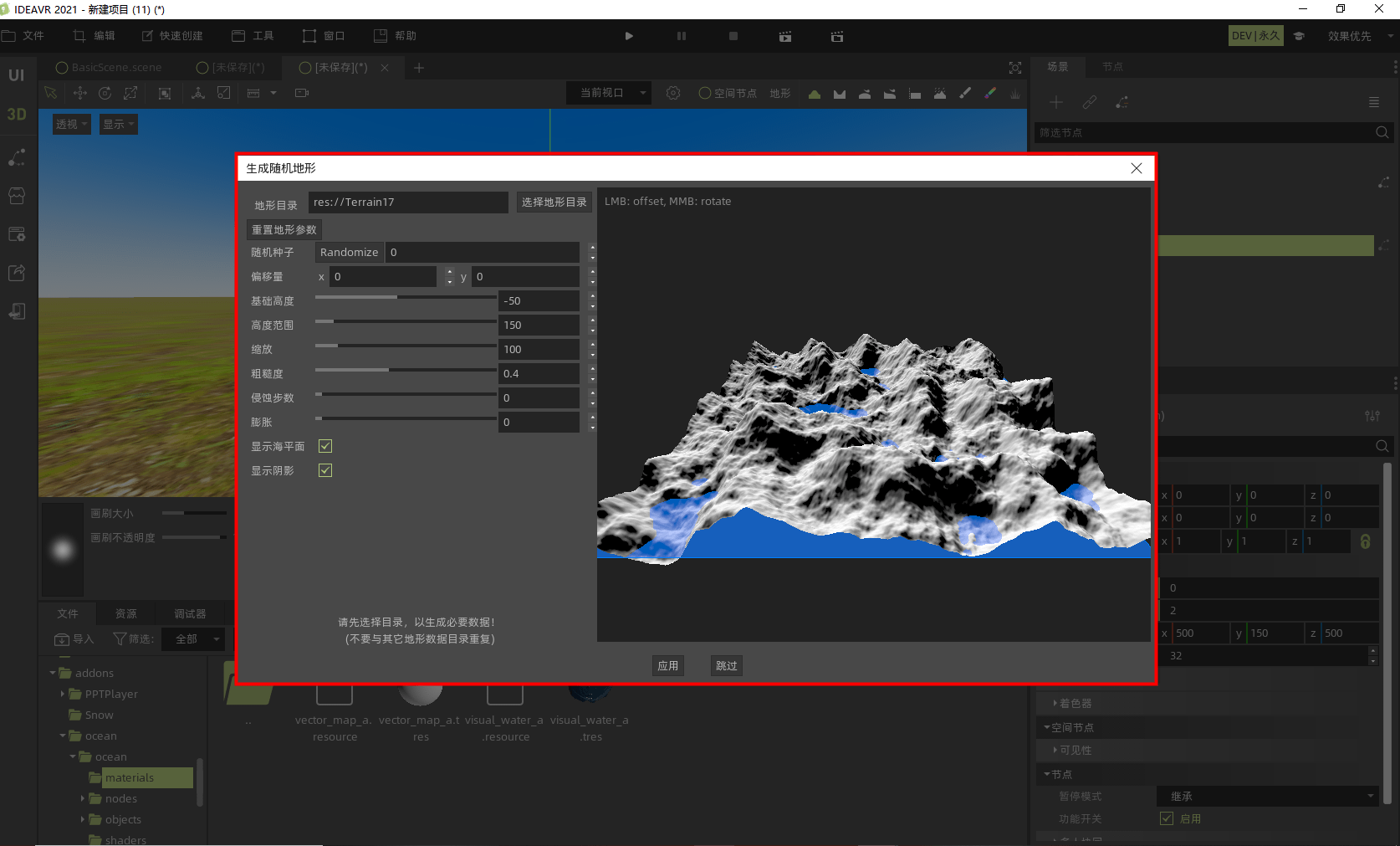Open the effect priority dropdown
The width and height of the screenshot is (1400, 846).
tap(1360, 36)
